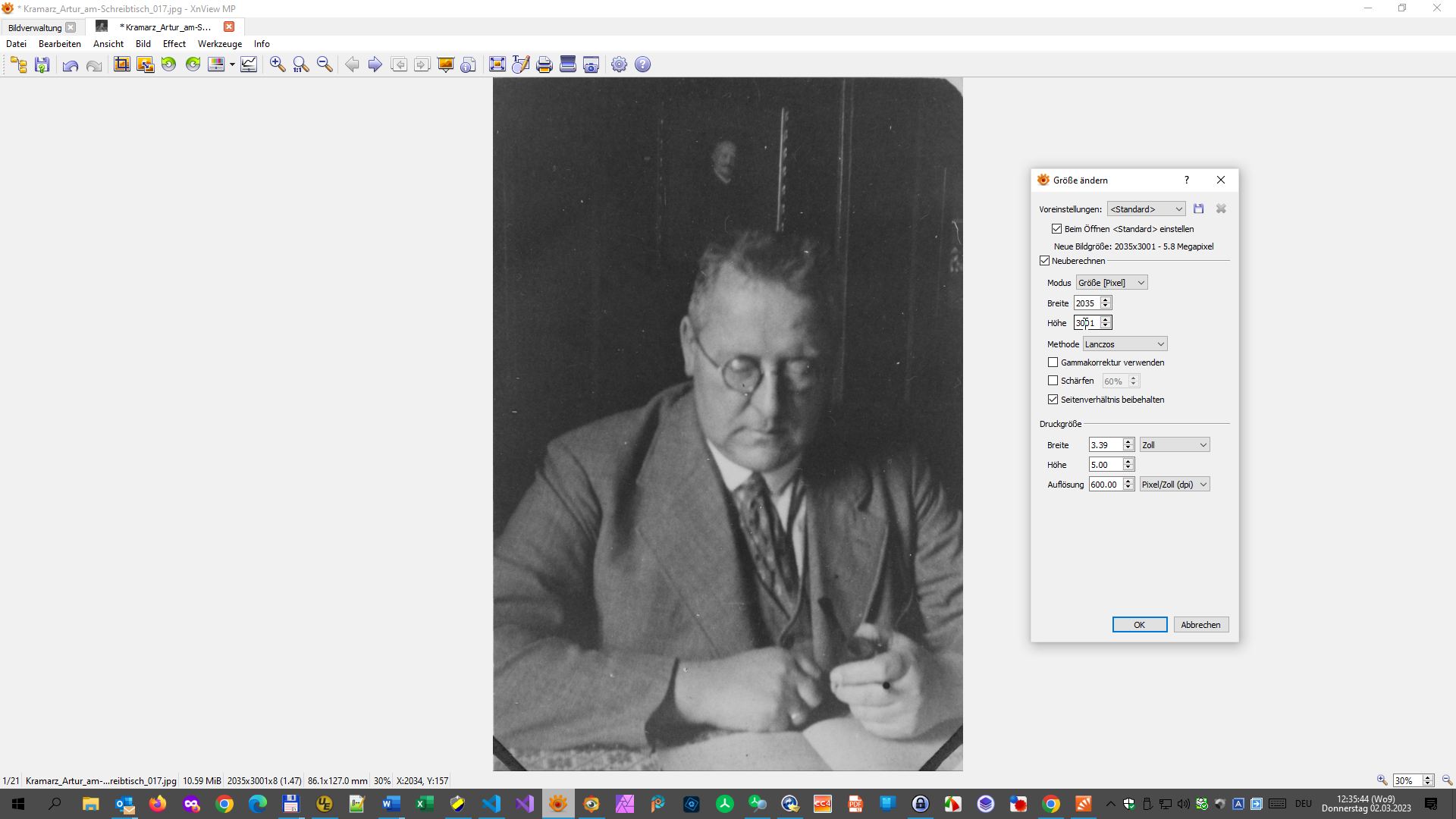Open the Werkzeuge menu

[x=219, y=44]
